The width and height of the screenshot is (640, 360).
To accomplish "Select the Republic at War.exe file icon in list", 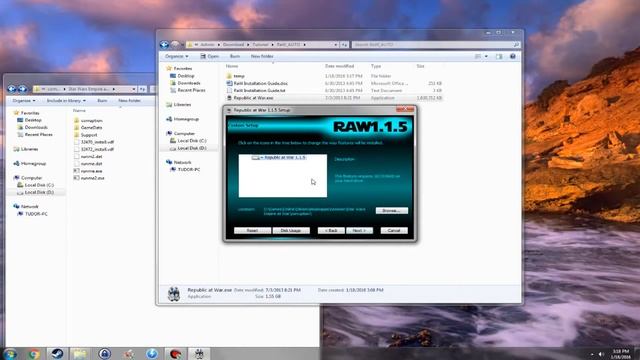I will [x=229, y=98].
